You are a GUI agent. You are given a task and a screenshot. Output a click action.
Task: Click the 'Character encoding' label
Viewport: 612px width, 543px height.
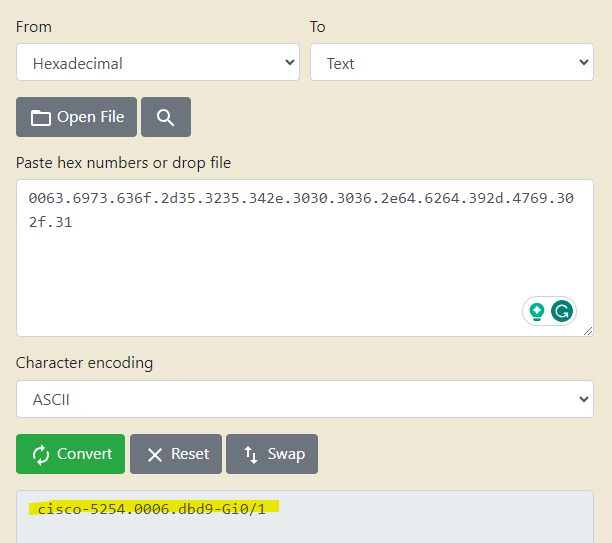click(84, 363)
